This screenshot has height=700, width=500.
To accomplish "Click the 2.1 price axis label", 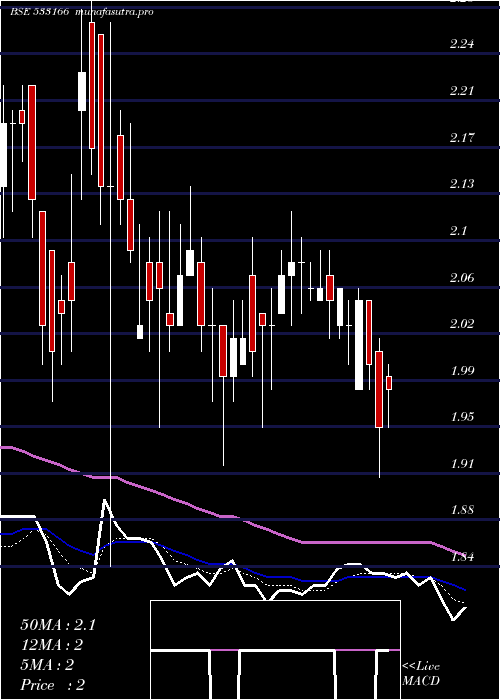I will (x=458, y=231).
